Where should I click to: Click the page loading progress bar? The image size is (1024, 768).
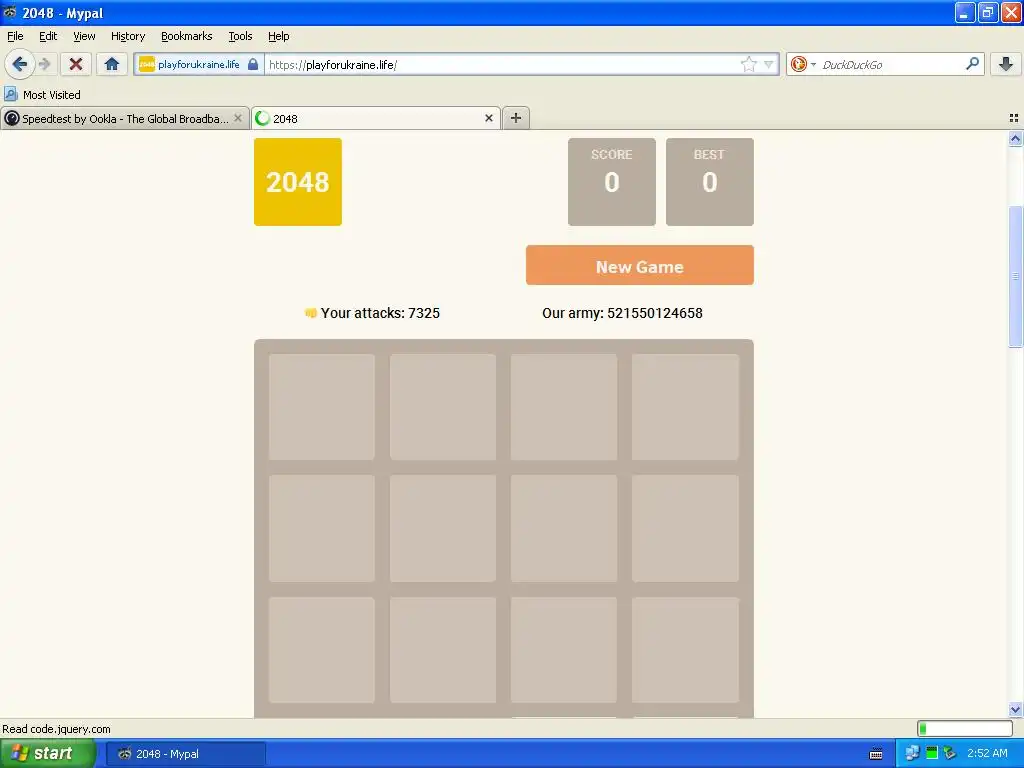click(965, 728)
